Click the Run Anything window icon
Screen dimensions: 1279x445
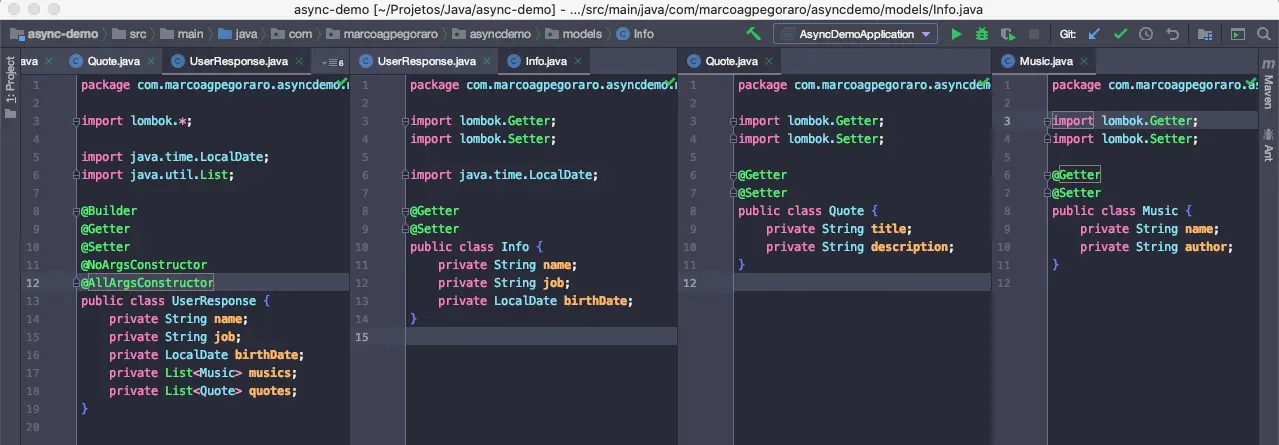[x=1237, y=34]
